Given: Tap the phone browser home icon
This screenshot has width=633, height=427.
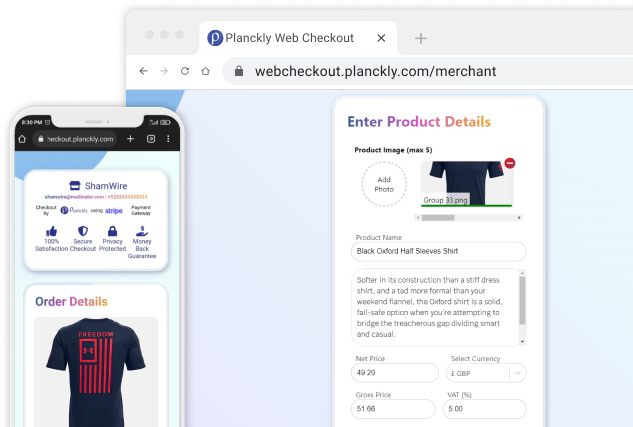Looking at the screenshot, I should coord(22,139).
